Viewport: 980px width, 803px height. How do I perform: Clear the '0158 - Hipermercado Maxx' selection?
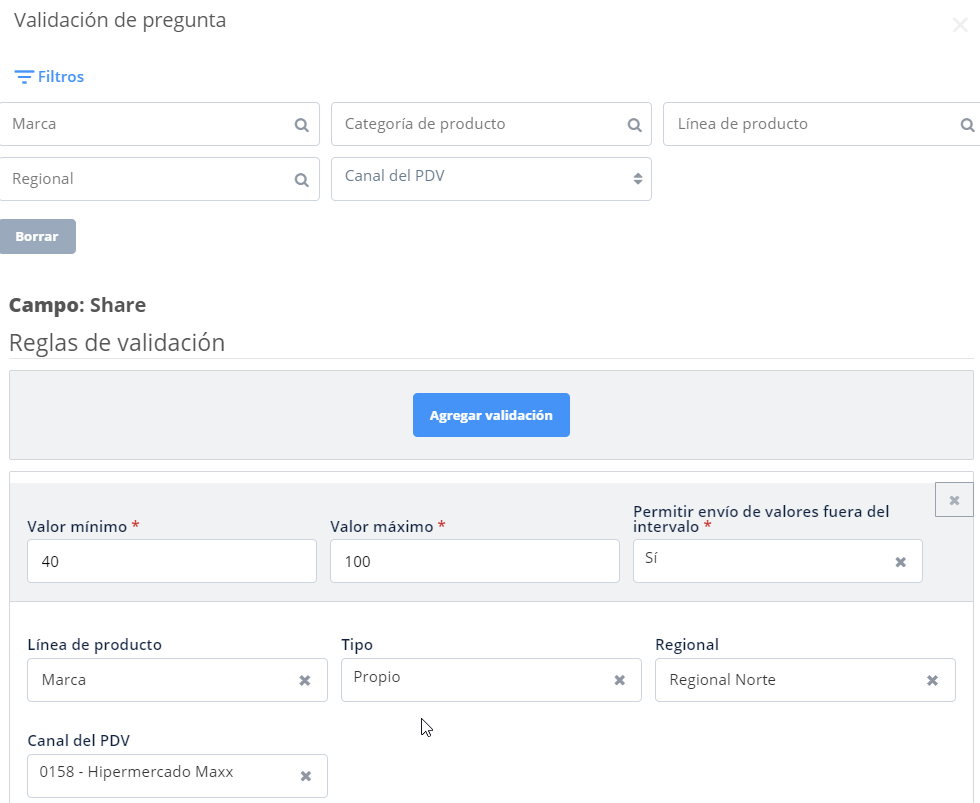coord(306,776)
